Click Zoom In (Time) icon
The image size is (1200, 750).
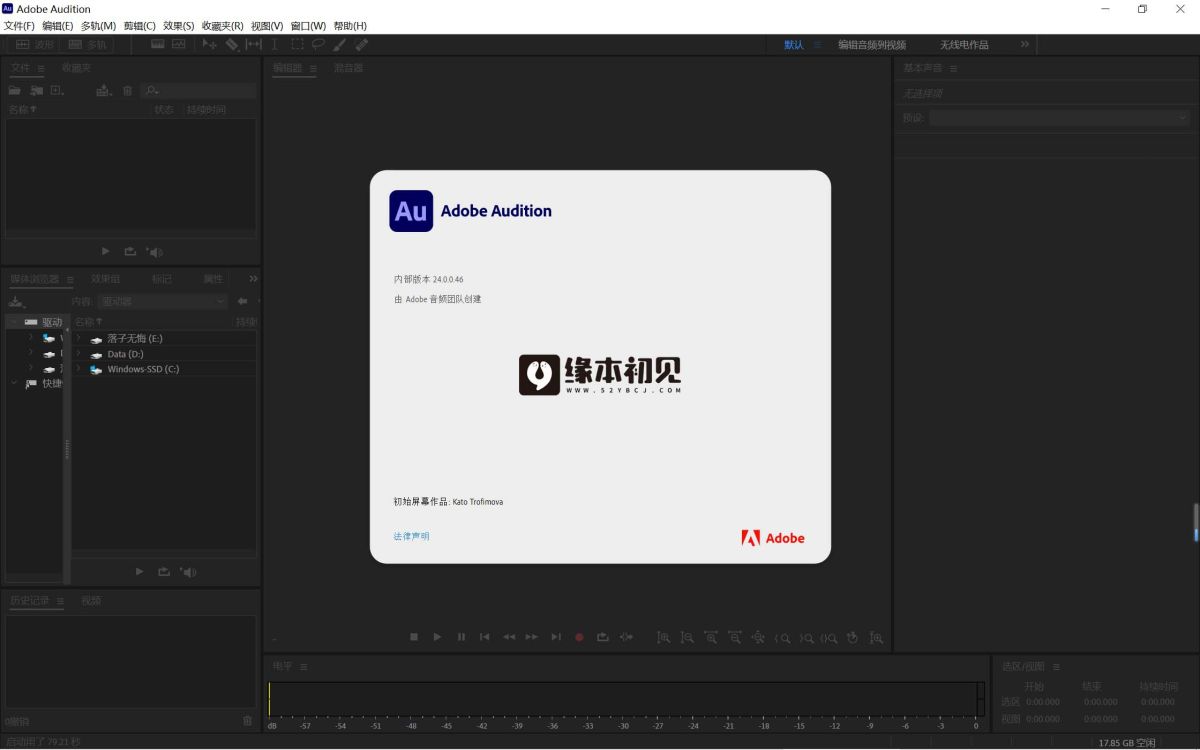[x=710, y=637]
